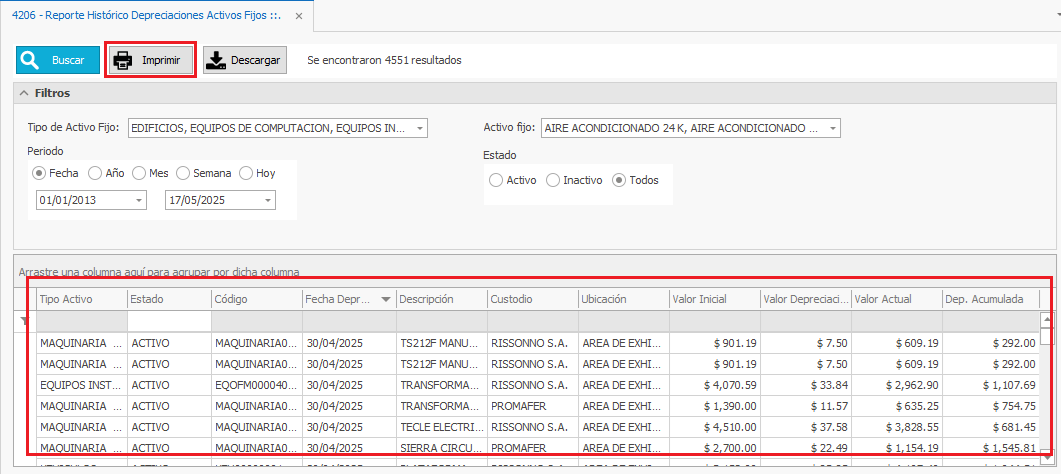Screen dimensions: 1061x474
Task: Select the Mes period option
Action: click(139, 173)
